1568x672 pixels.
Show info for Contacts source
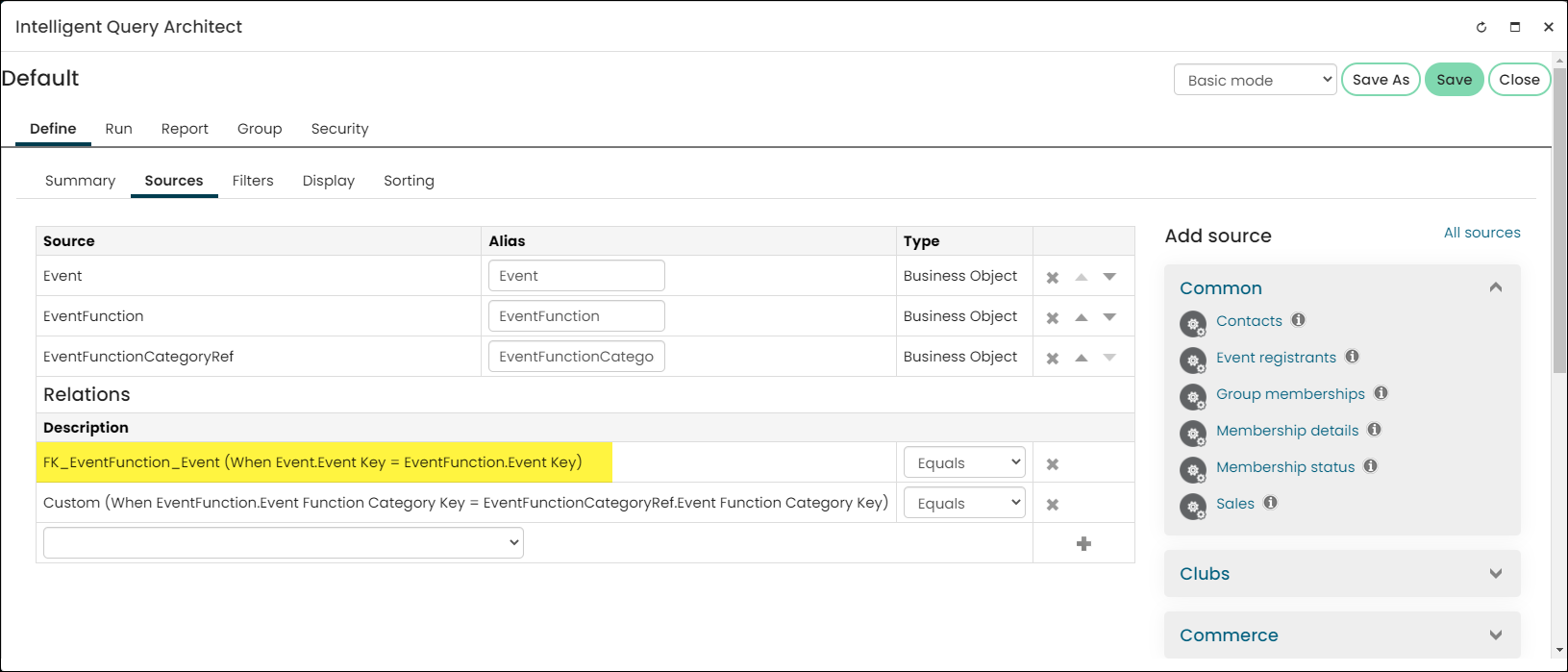click(1299, 320)
